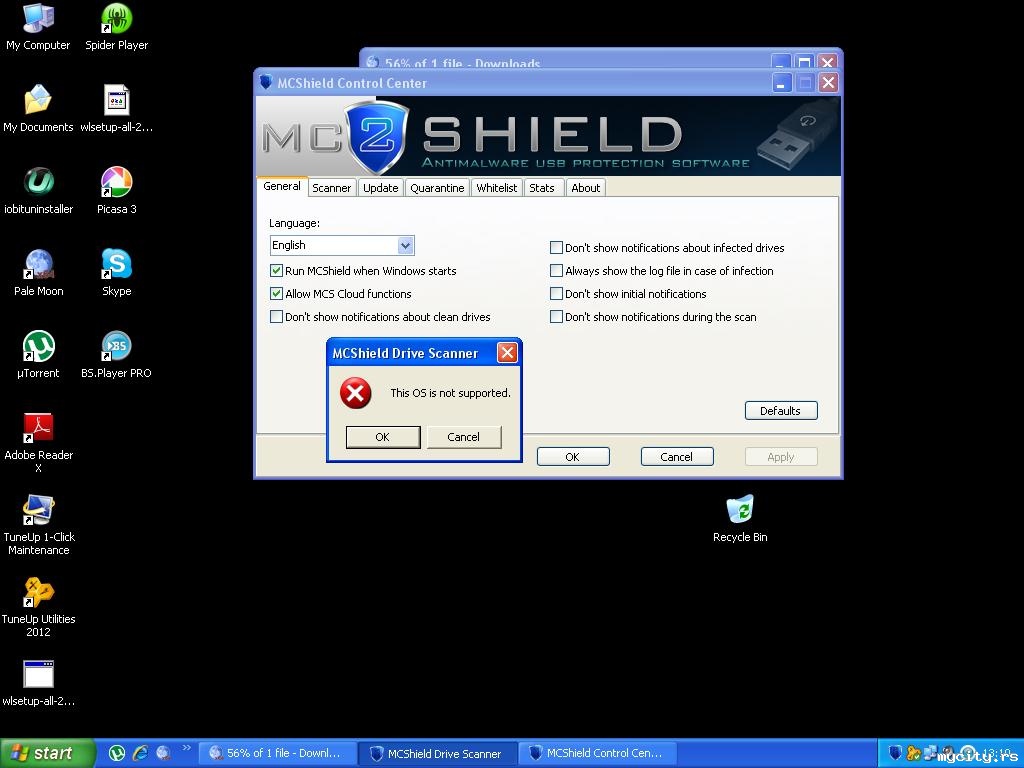Open the Whitelist tab
The width and height of the screenshot is (1024, 768).
496,188
